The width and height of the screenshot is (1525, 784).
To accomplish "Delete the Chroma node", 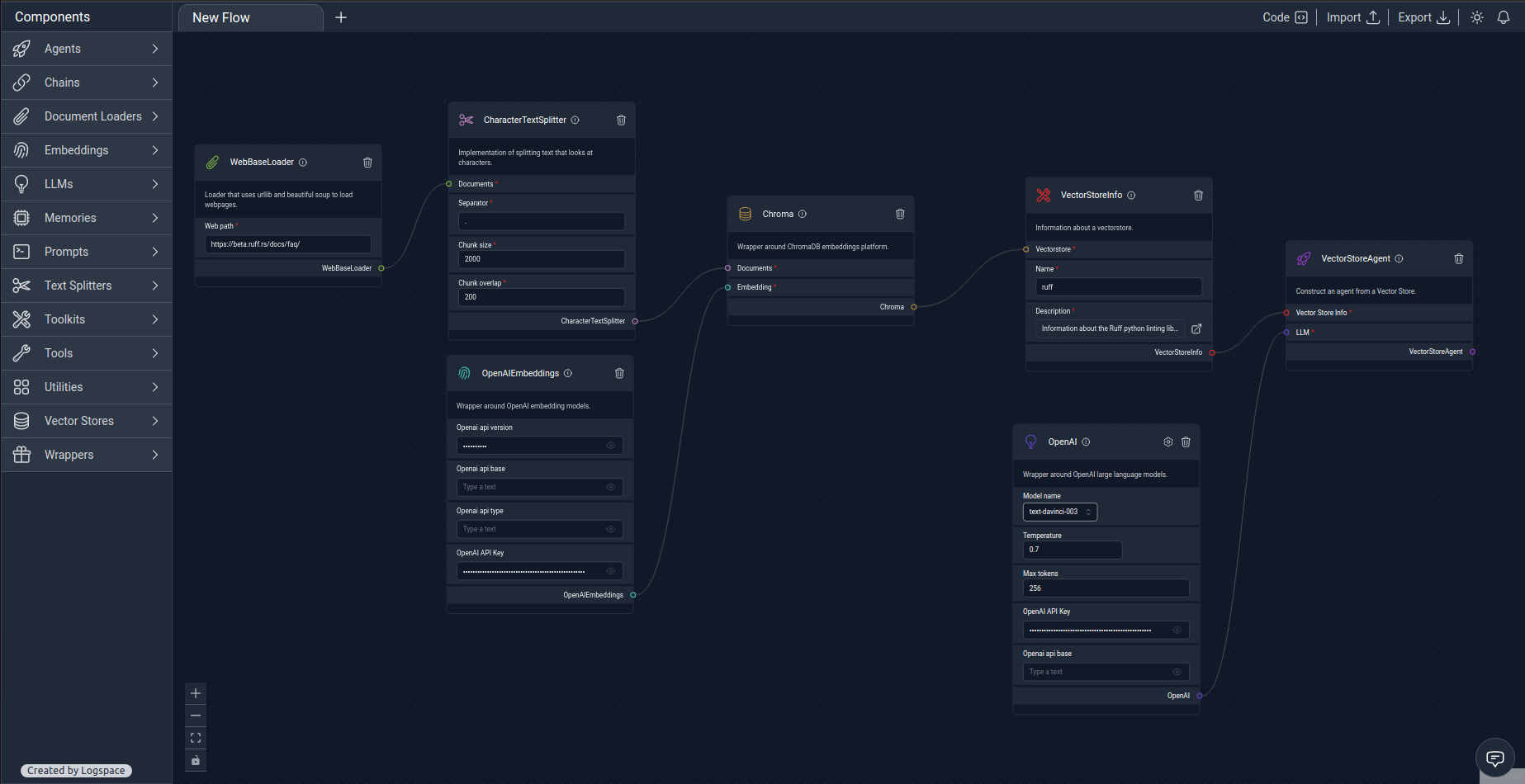I will tap(900, 215).
